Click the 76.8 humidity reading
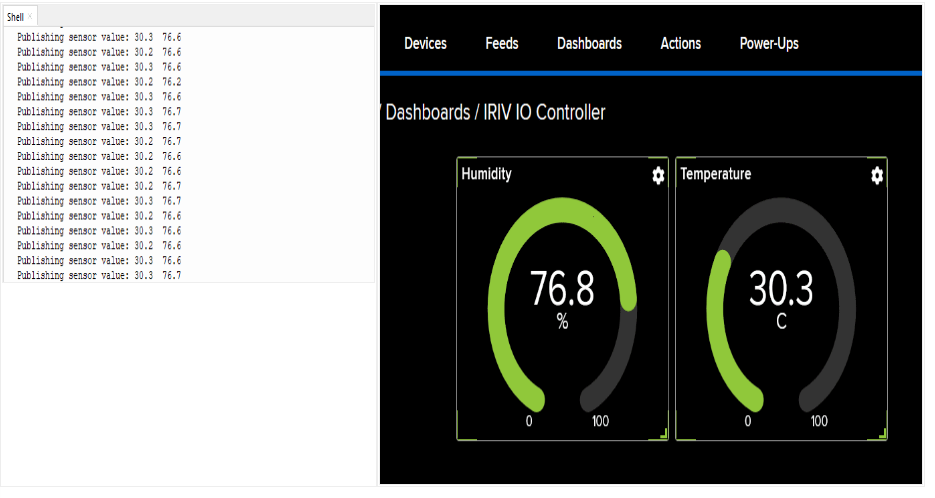935x498 pixels. click(x=562, y=289)
